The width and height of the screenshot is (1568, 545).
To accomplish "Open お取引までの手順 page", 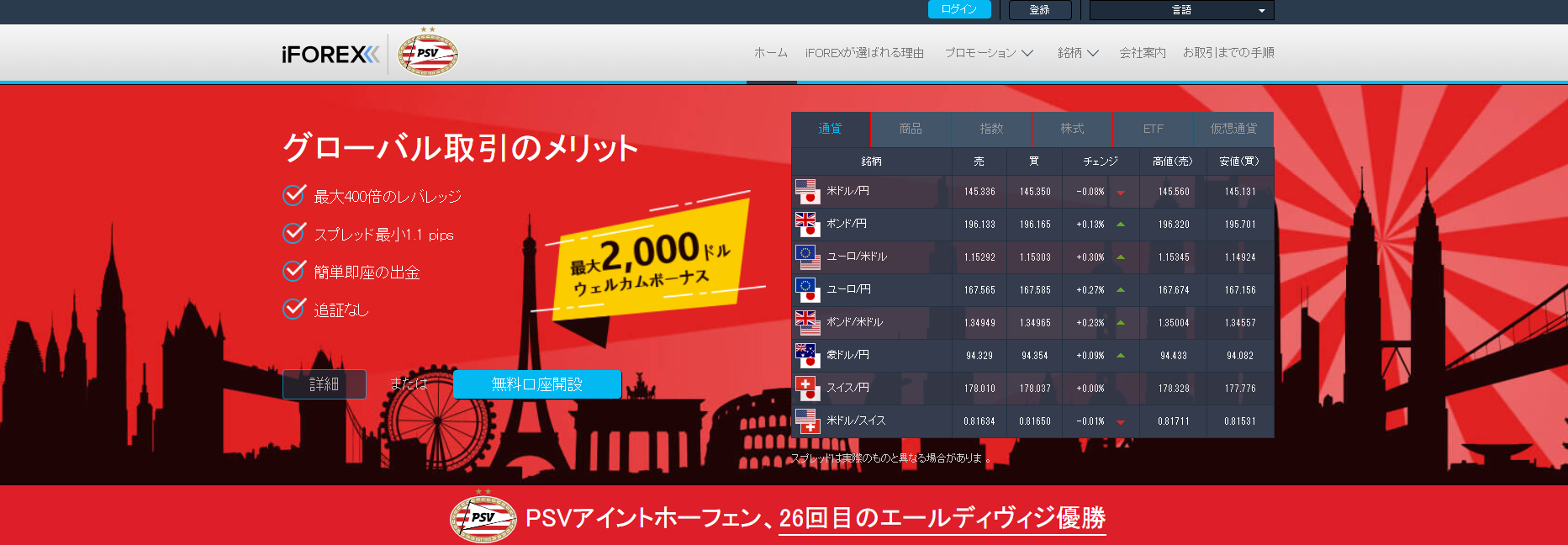I will [x=1228, y=53].
